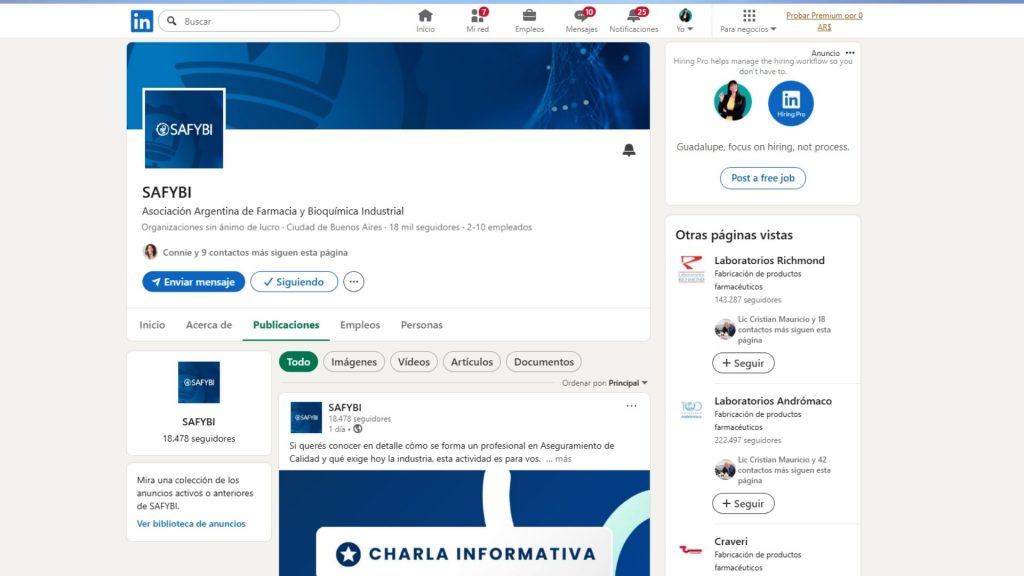Image resolution: width=1024 pixels, height=576 pixels.
Task: Follow Laboratorios Richmond with Seguir button
Action: [x=742, y=363]
